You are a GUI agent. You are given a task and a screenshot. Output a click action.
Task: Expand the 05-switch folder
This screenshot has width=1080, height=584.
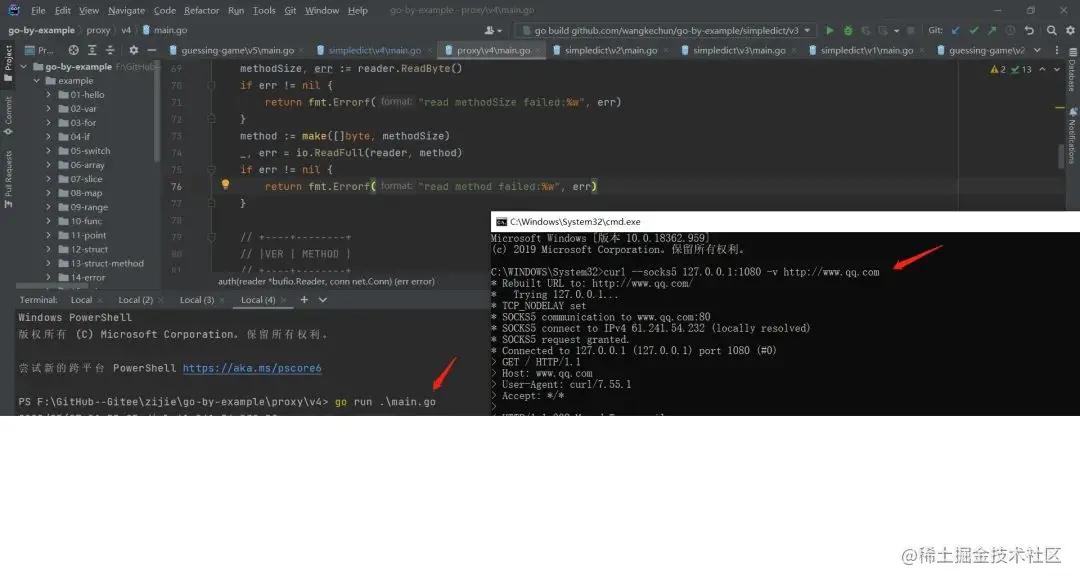48,151
